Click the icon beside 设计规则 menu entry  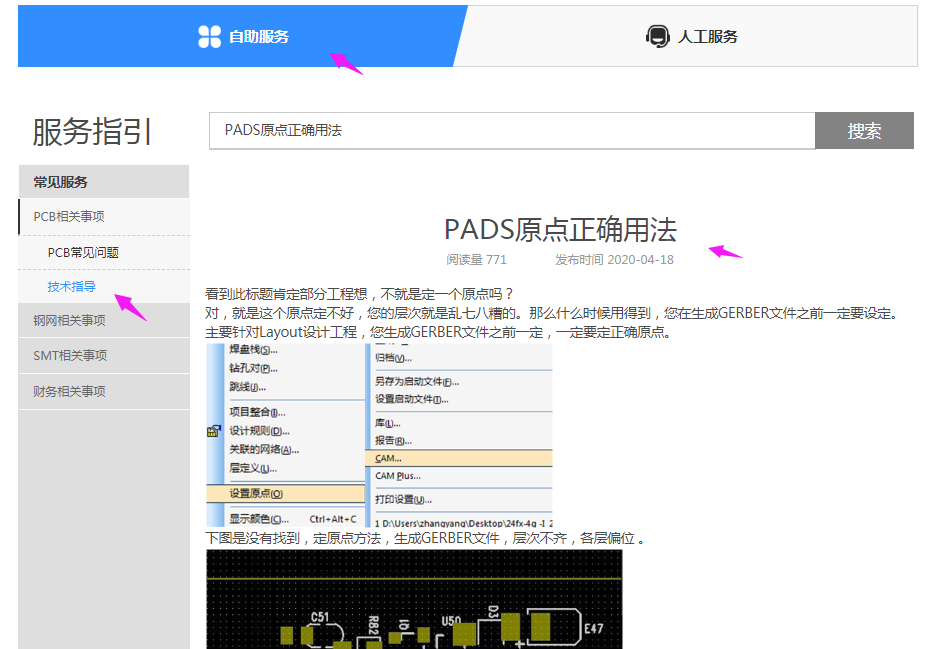[213, 431]
